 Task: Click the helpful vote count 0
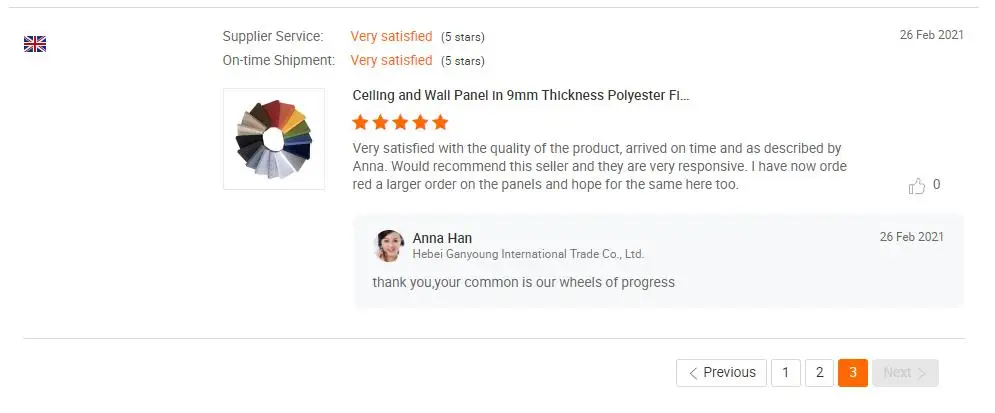click(936, 185)
